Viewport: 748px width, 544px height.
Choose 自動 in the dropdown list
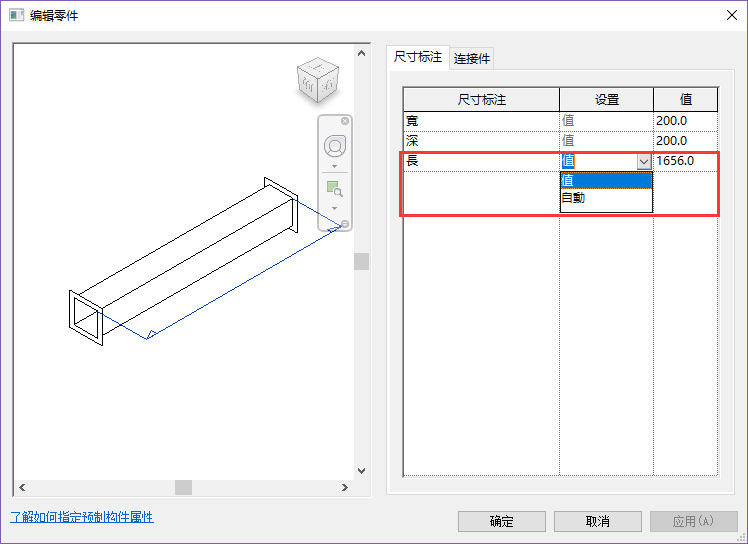606,198
